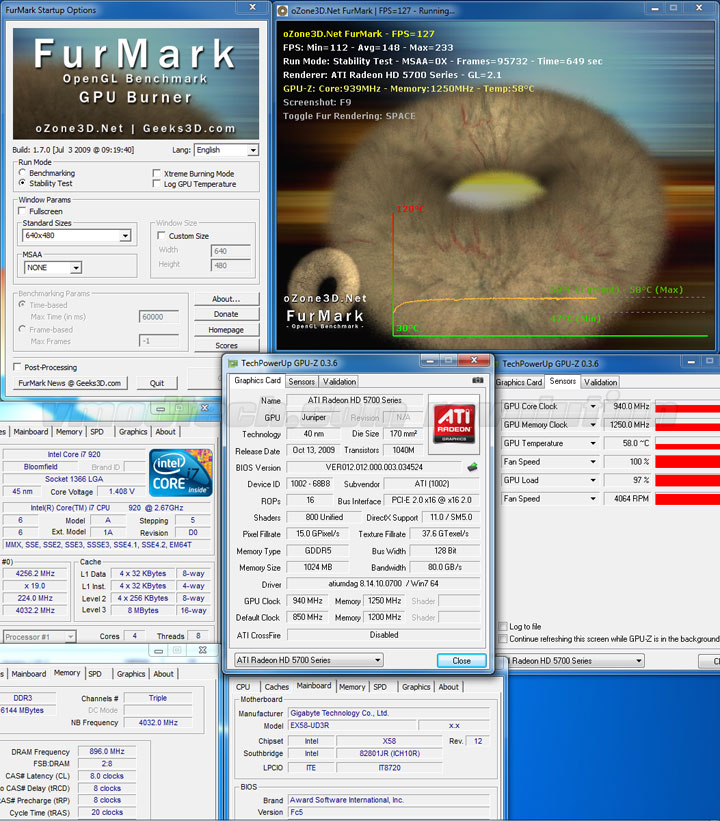Open Graphics tab in memory CPU-Z window

coord(131,674)
